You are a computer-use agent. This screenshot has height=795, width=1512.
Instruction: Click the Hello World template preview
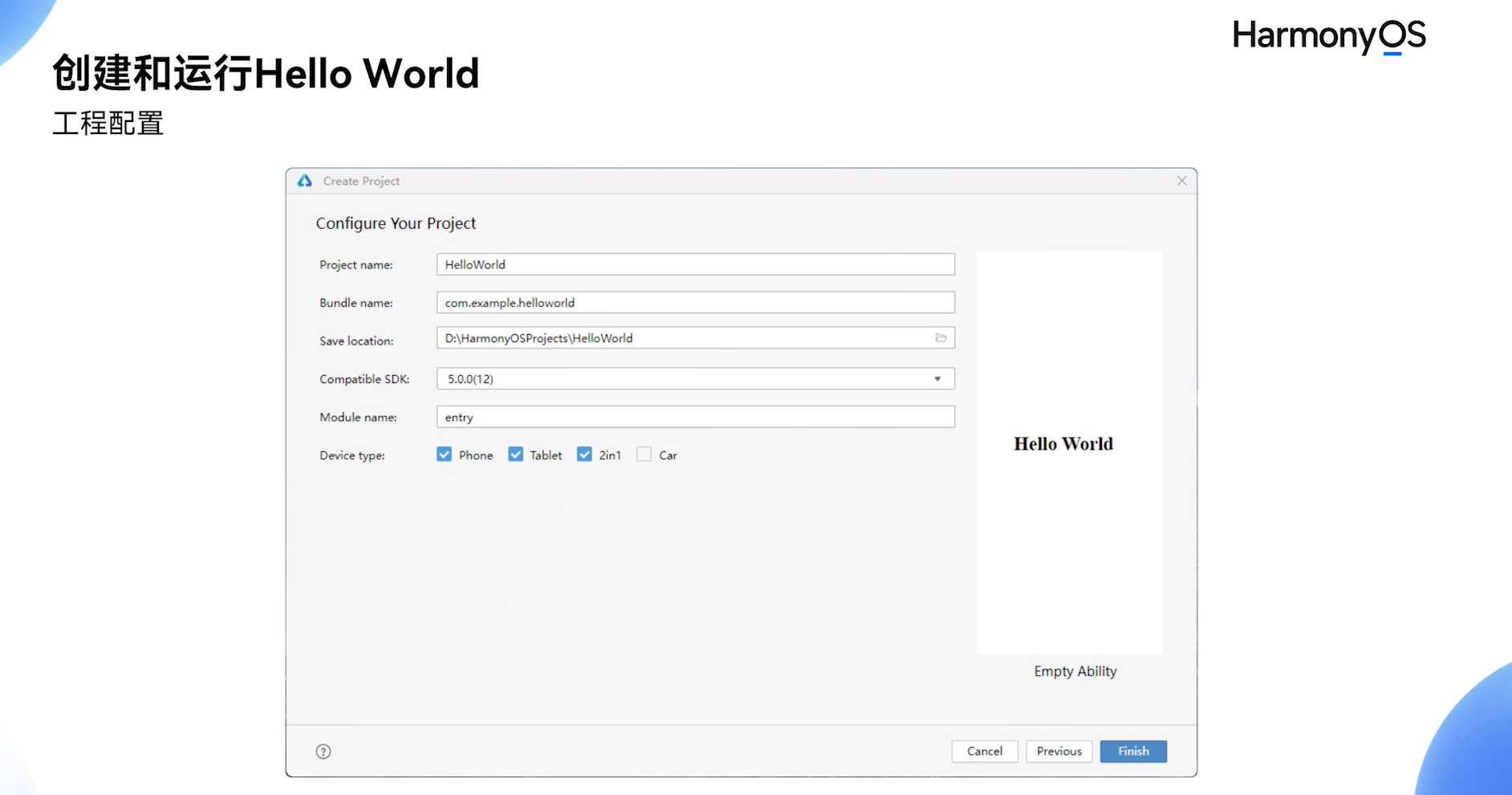pyautogui.click(x=1069, y=452)
